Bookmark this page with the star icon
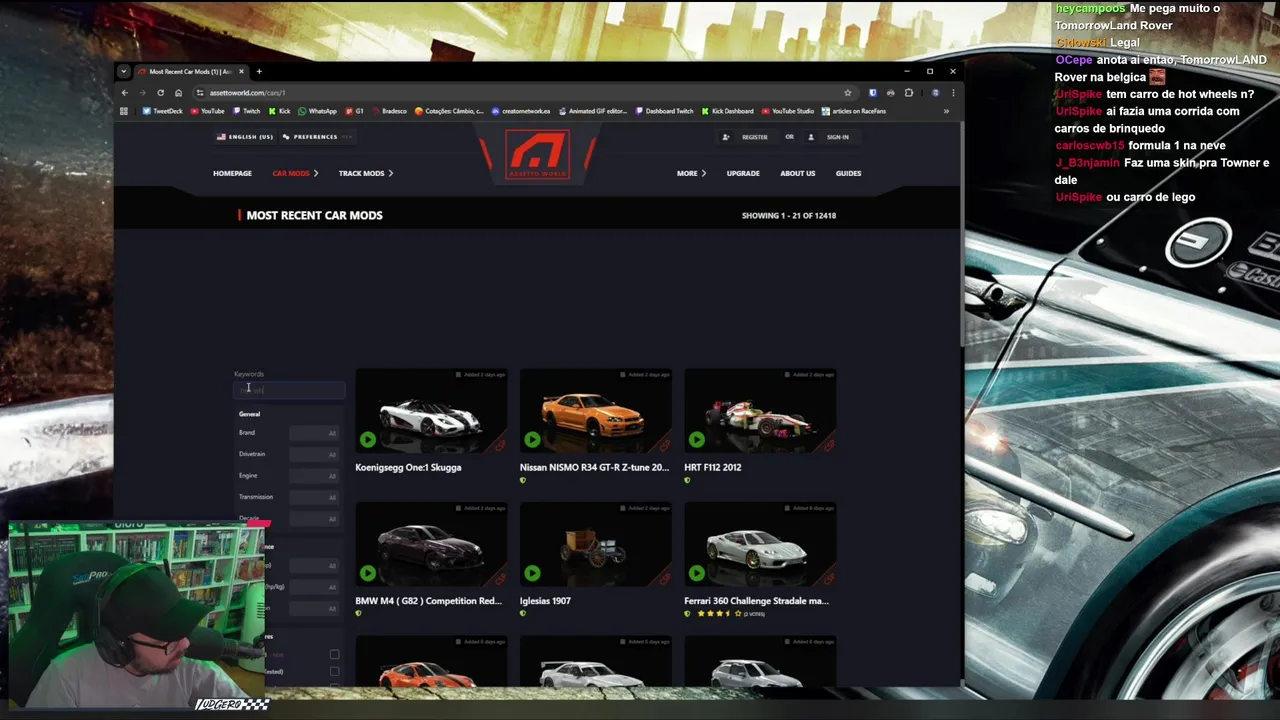 click(x=847, y=93)
